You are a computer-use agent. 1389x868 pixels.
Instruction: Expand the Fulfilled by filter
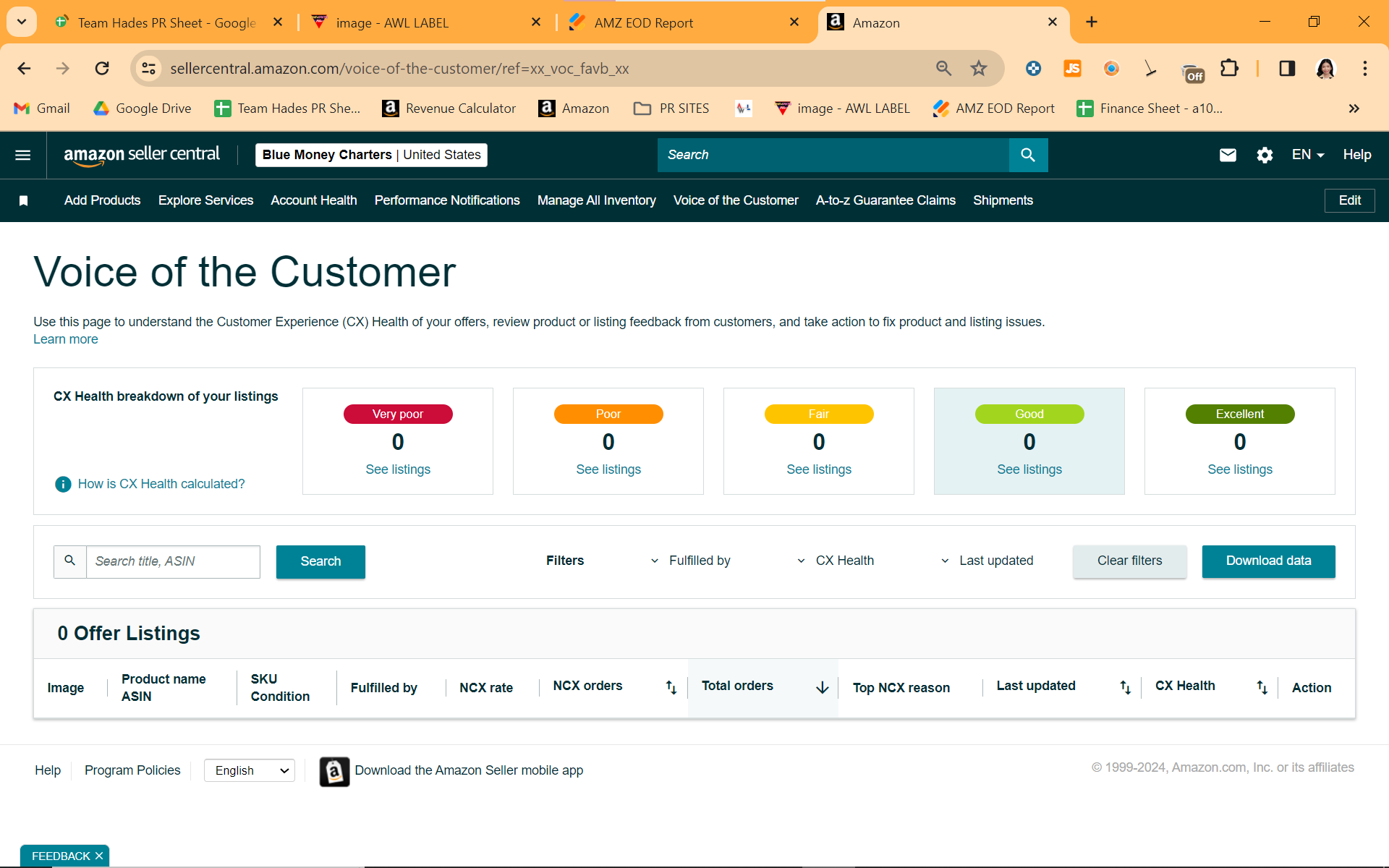[x=691, y=561]
